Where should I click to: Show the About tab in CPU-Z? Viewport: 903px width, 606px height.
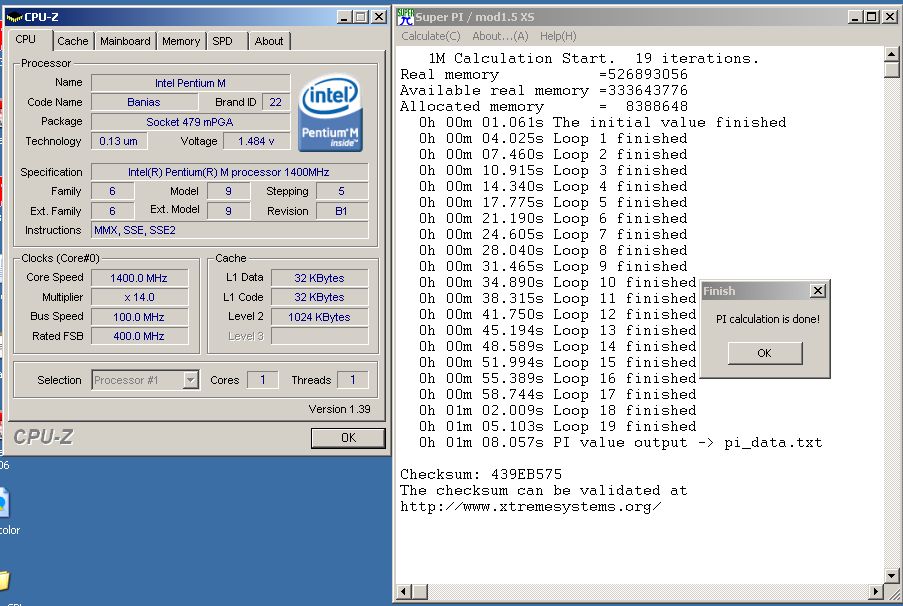pos(269,41)
